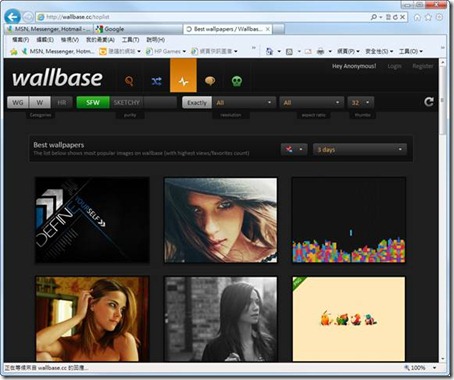Open the sort order icon dropdown
Viewport: 454px width, 380px height.
294,149
